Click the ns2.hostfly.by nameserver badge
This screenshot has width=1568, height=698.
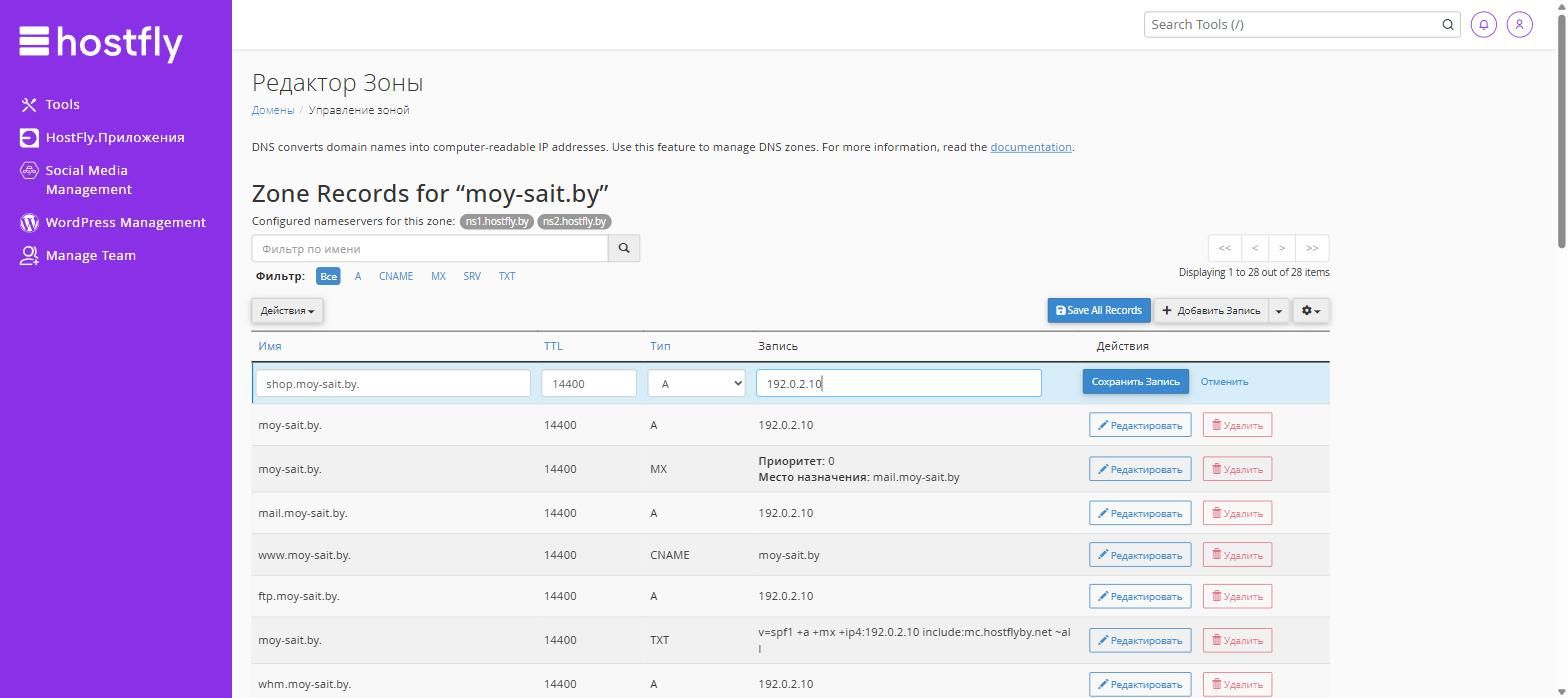coord(574,221)
